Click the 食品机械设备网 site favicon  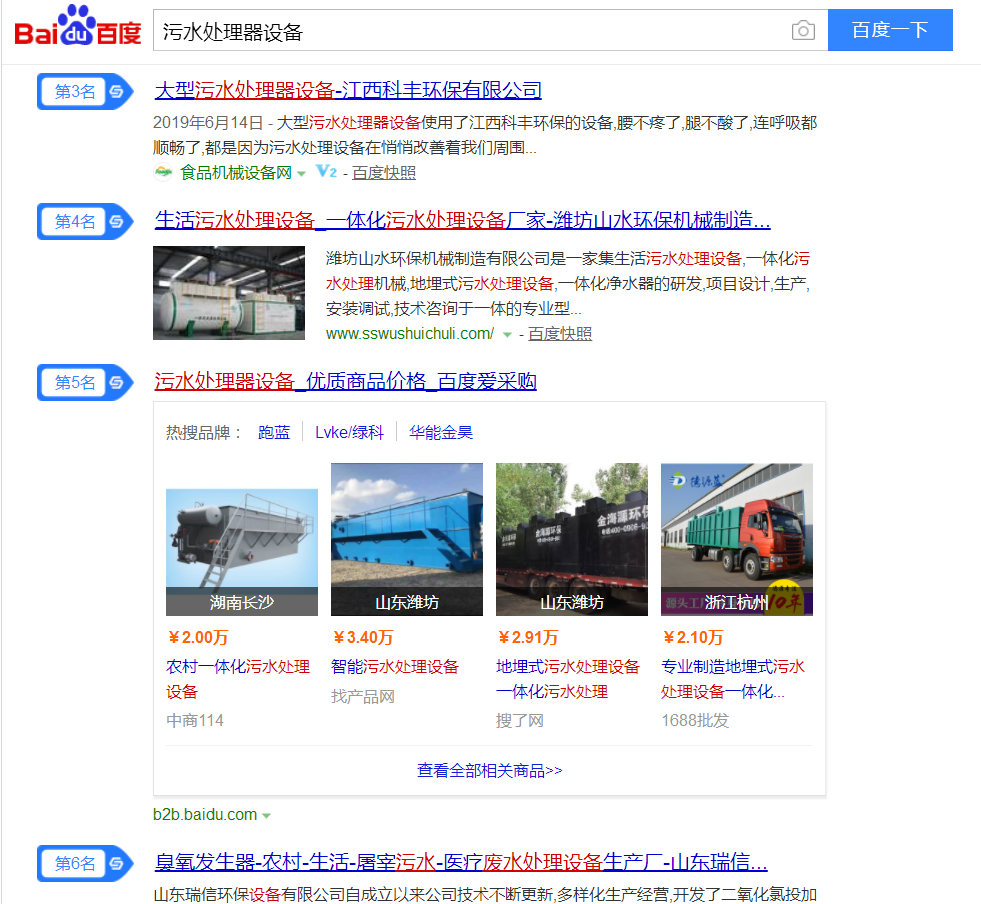tap(163, 172)
